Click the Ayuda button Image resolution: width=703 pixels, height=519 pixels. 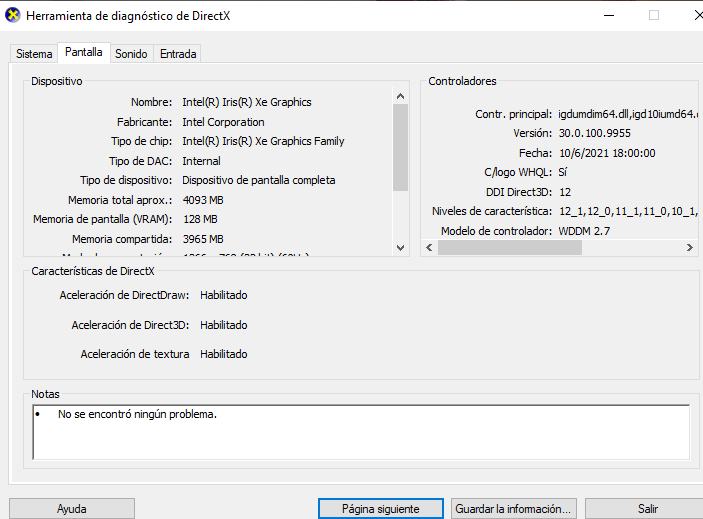pyautogui.click(x=72, y=509)
